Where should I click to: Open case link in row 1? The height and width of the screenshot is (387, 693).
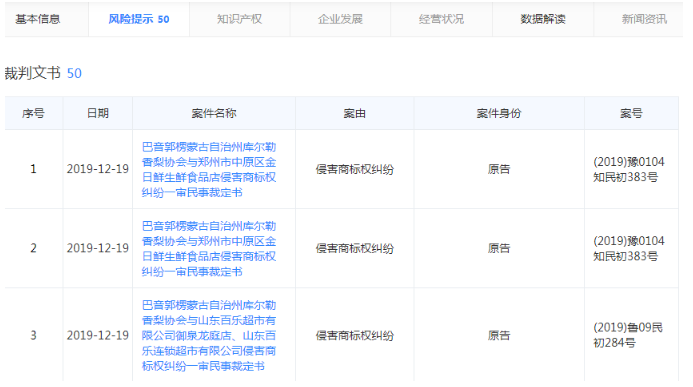209,170
